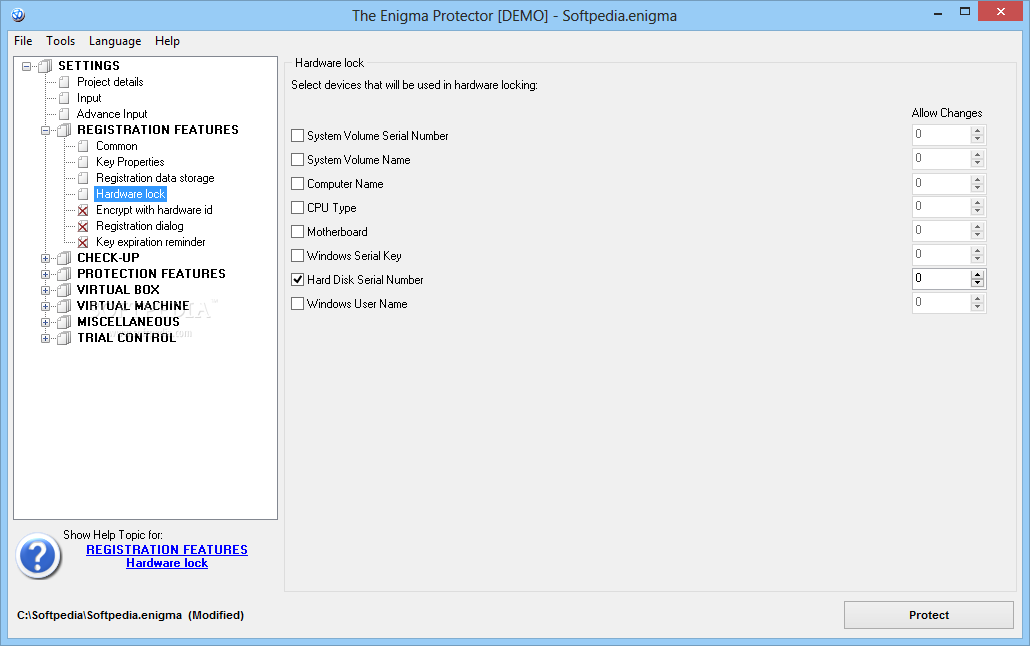Enable Windows User Name checkbox
This screenshot has height=646, width=1030.
coord(298,304)
